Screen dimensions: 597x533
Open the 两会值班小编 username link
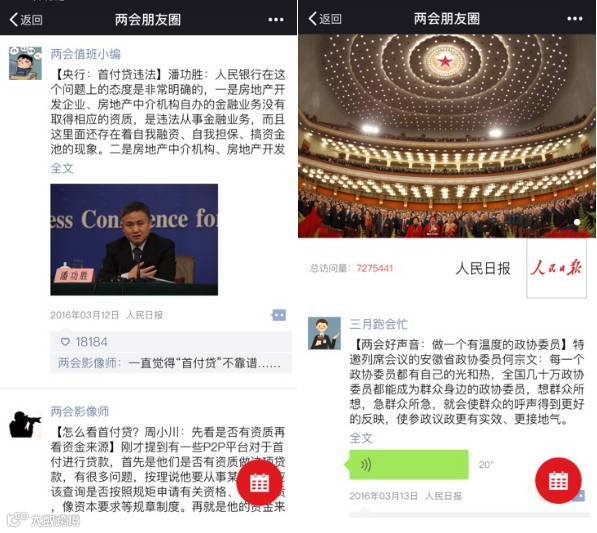(86, 54)
